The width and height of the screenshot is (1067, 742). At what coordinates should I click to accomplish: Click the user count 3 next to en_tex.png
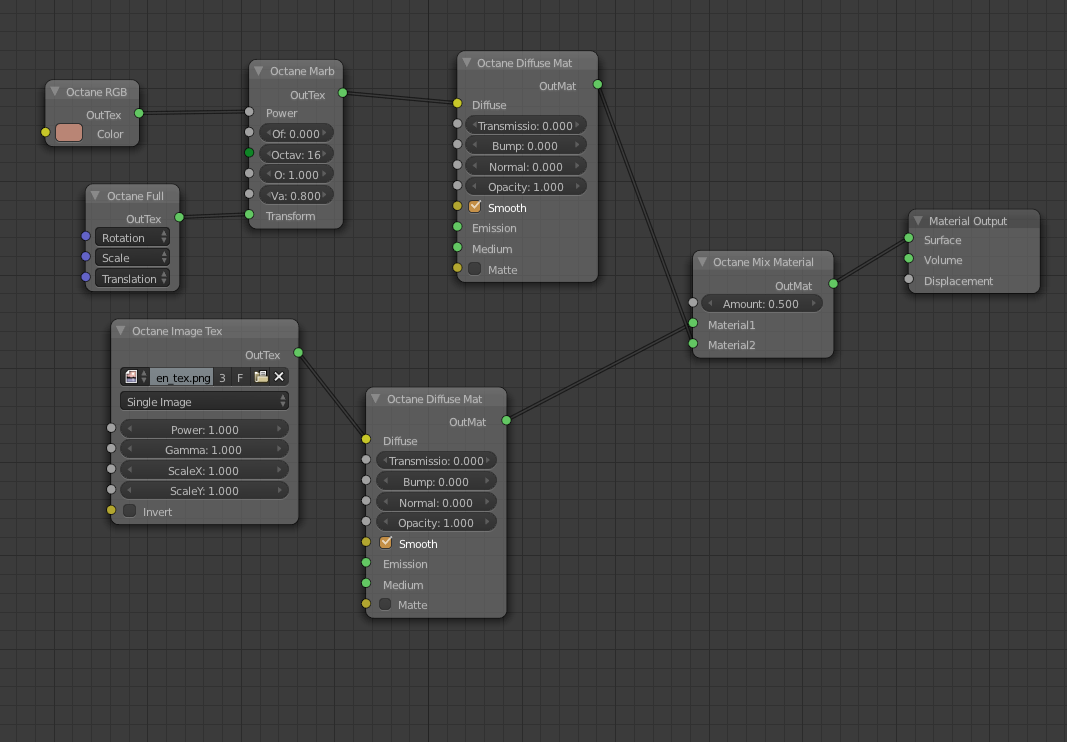point(222,377)
